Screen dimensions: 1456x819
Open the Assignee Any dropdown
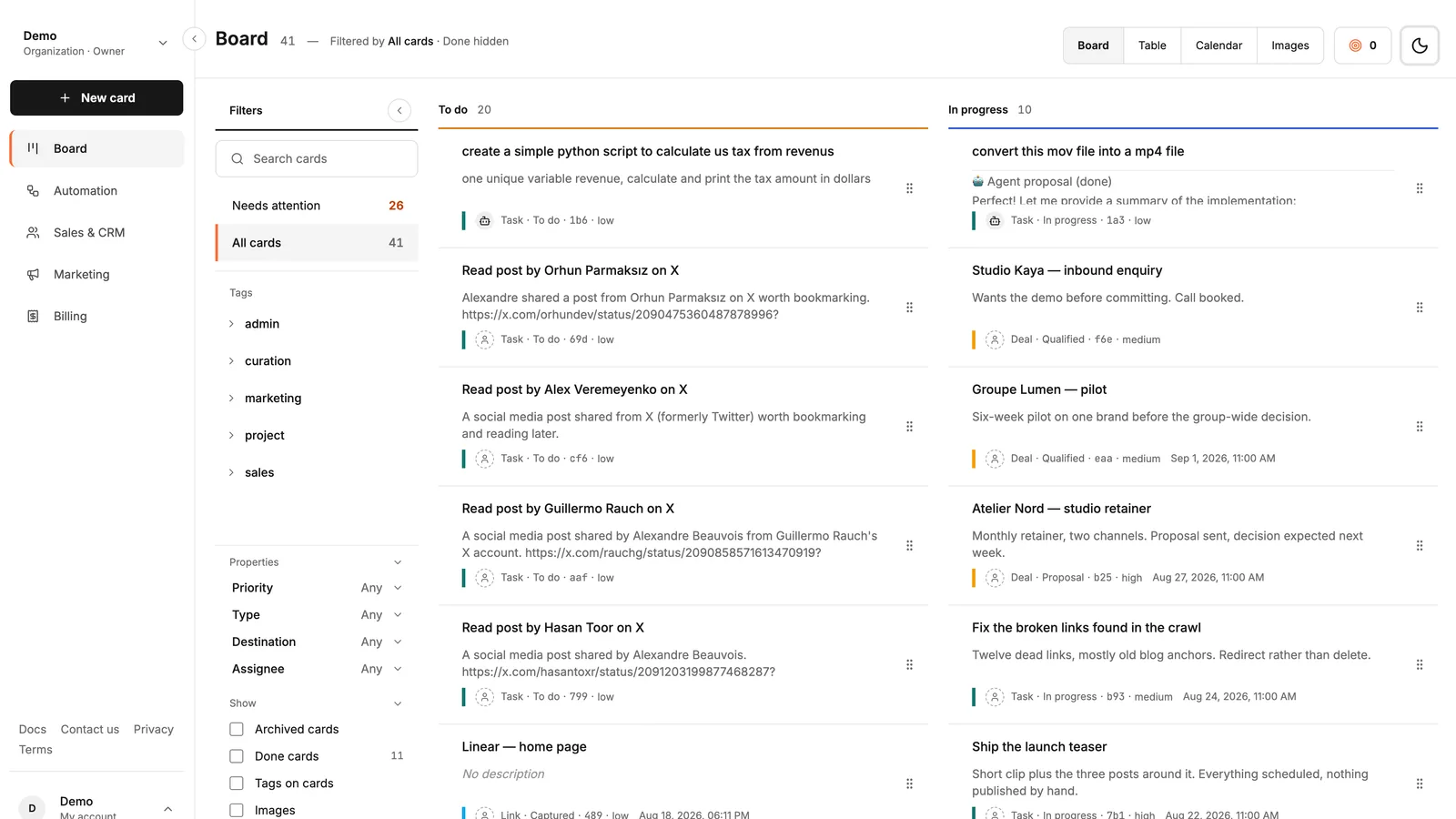[381, 669]
